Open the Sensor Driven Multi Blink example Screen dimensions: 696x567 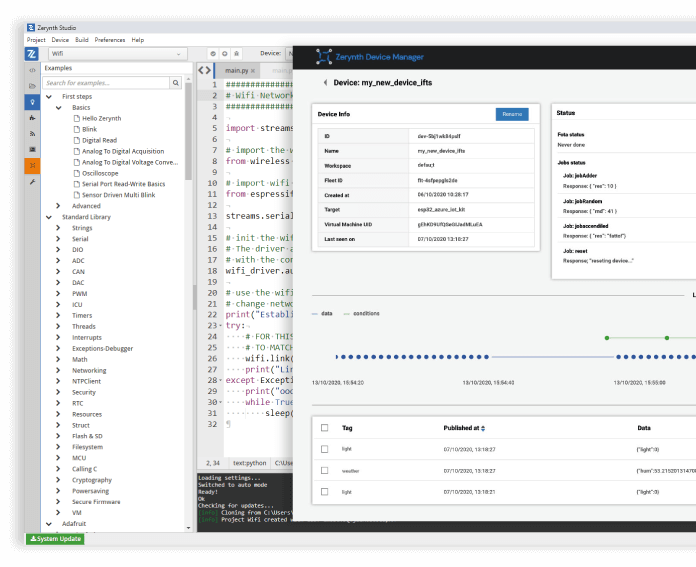[119, 195]
